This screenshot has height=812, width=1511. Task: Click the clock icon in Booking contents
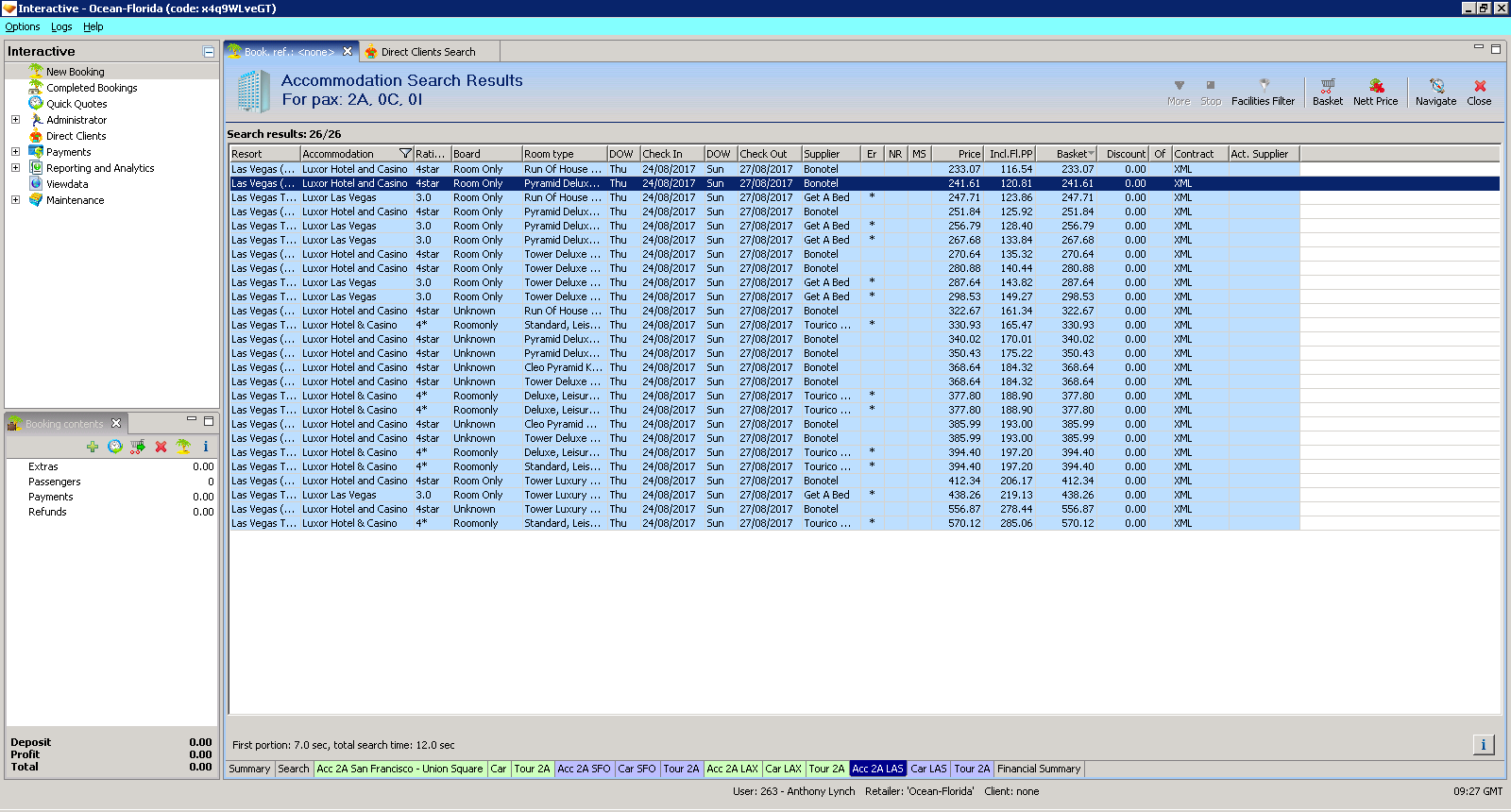(x=115, y=447)
